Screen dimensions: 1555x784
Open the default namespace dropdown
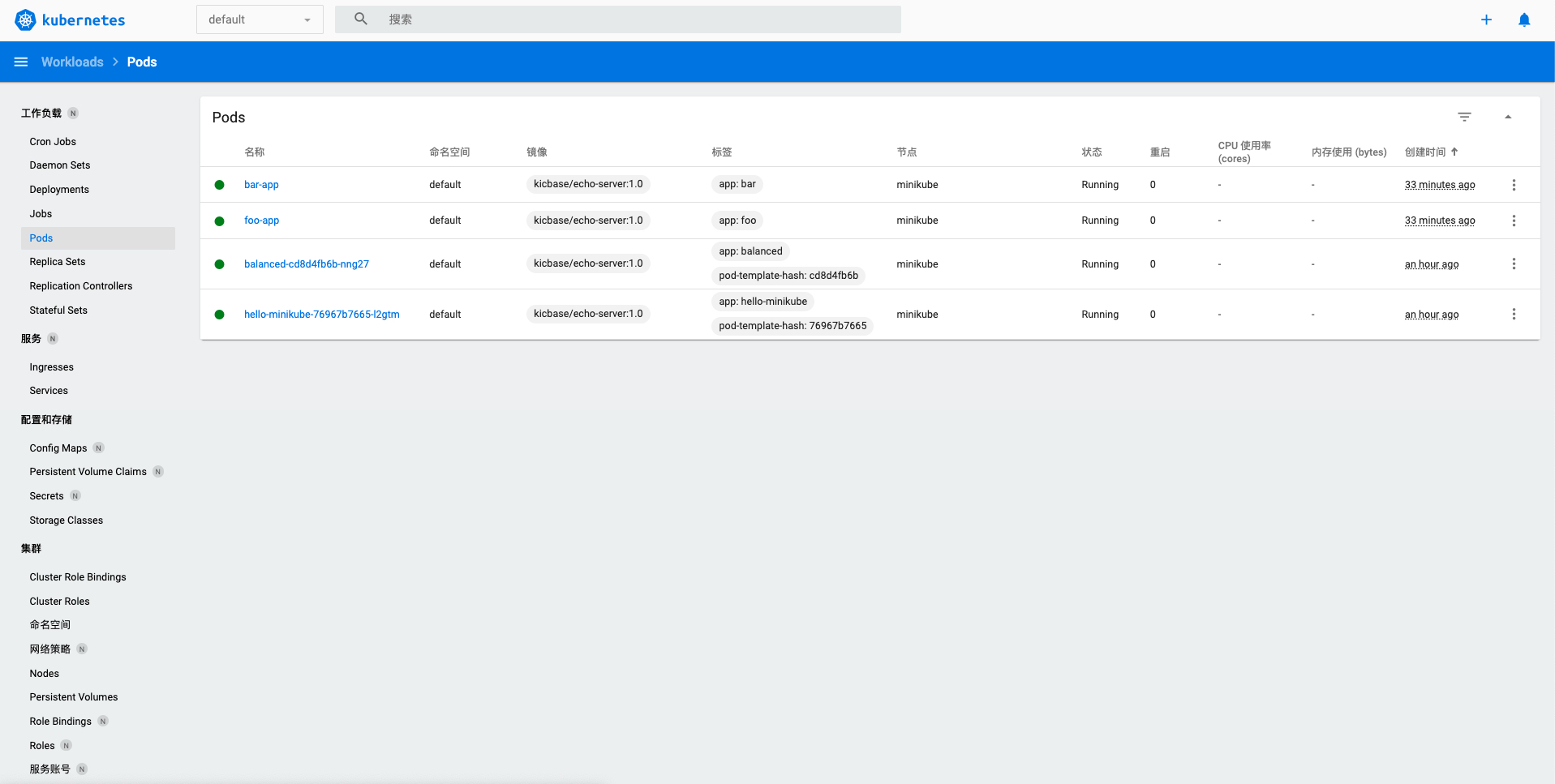pyautogui.click(x=260, y=19)
